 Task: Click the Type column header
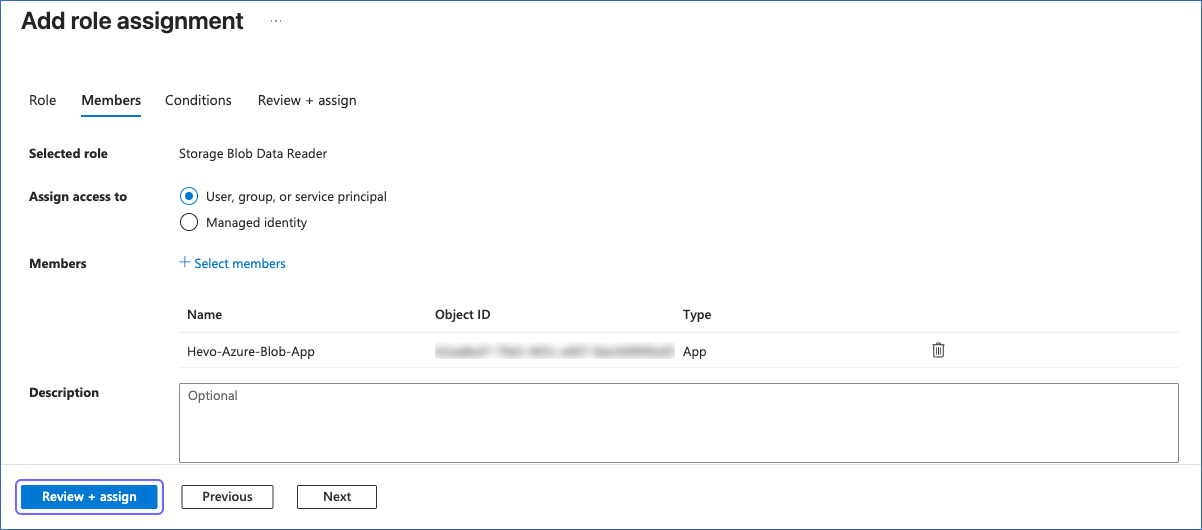click(697, 314)
